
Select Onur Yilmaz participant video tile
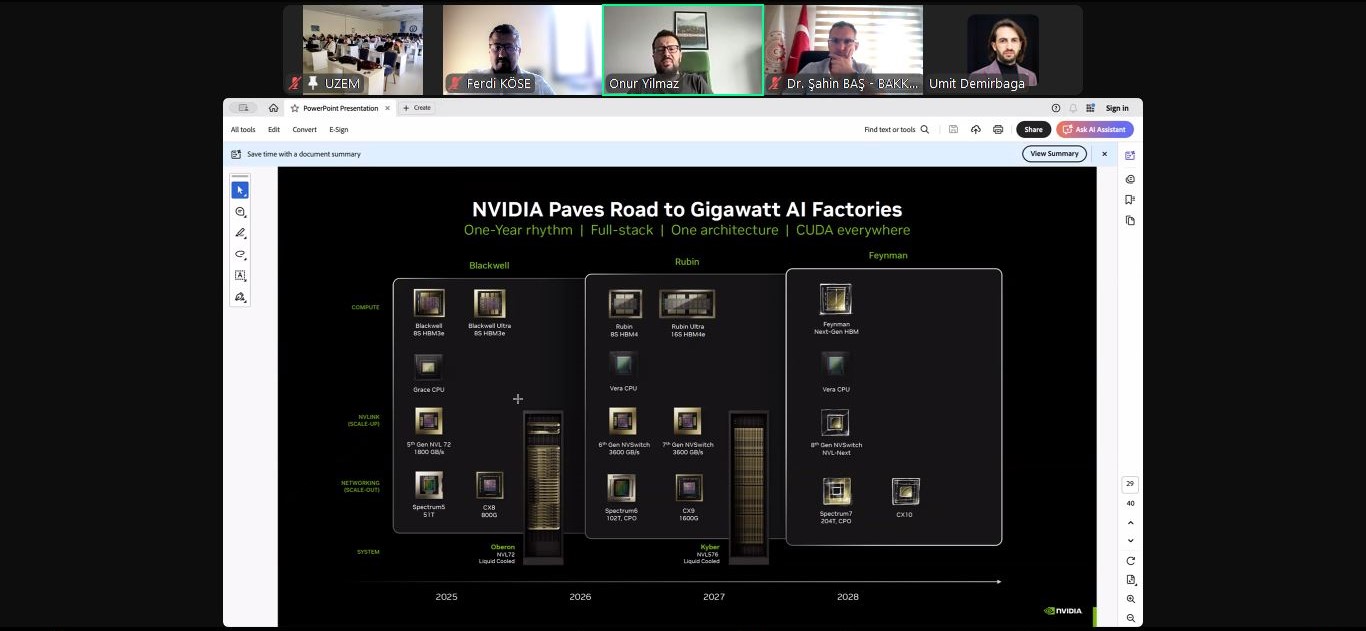coord(683,50)
